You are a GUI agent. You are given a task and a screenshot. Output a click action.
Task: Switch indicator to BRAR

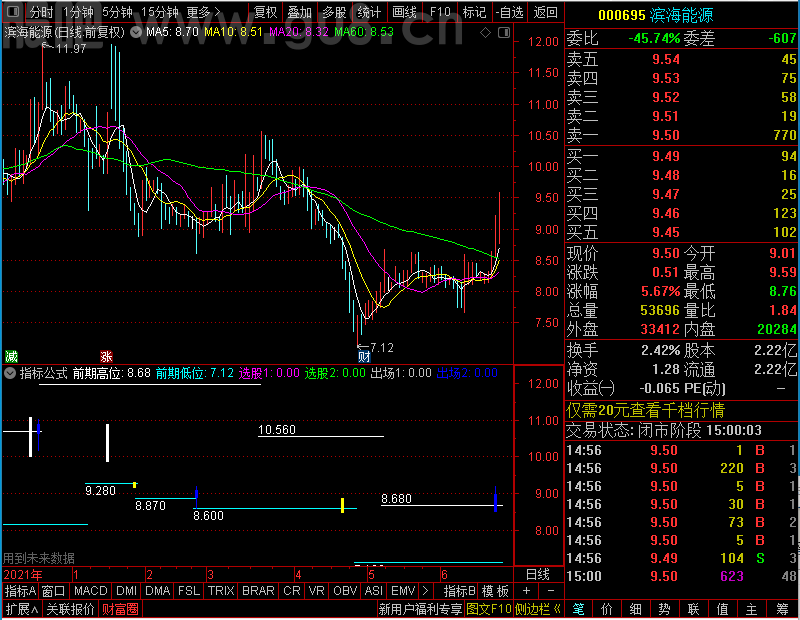pyautogui.click(x=258, y=591)
